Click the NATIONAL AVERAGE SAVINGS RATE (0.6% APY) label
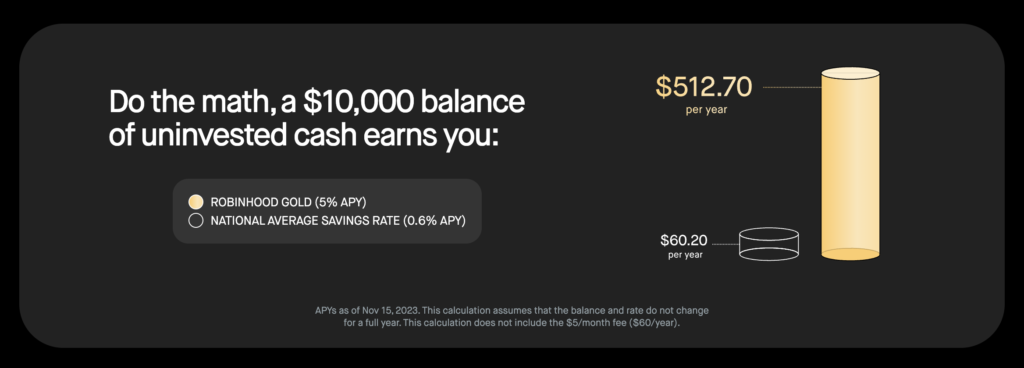The width and height of the screenshot is (1024, 368). (x=338, y=221)
